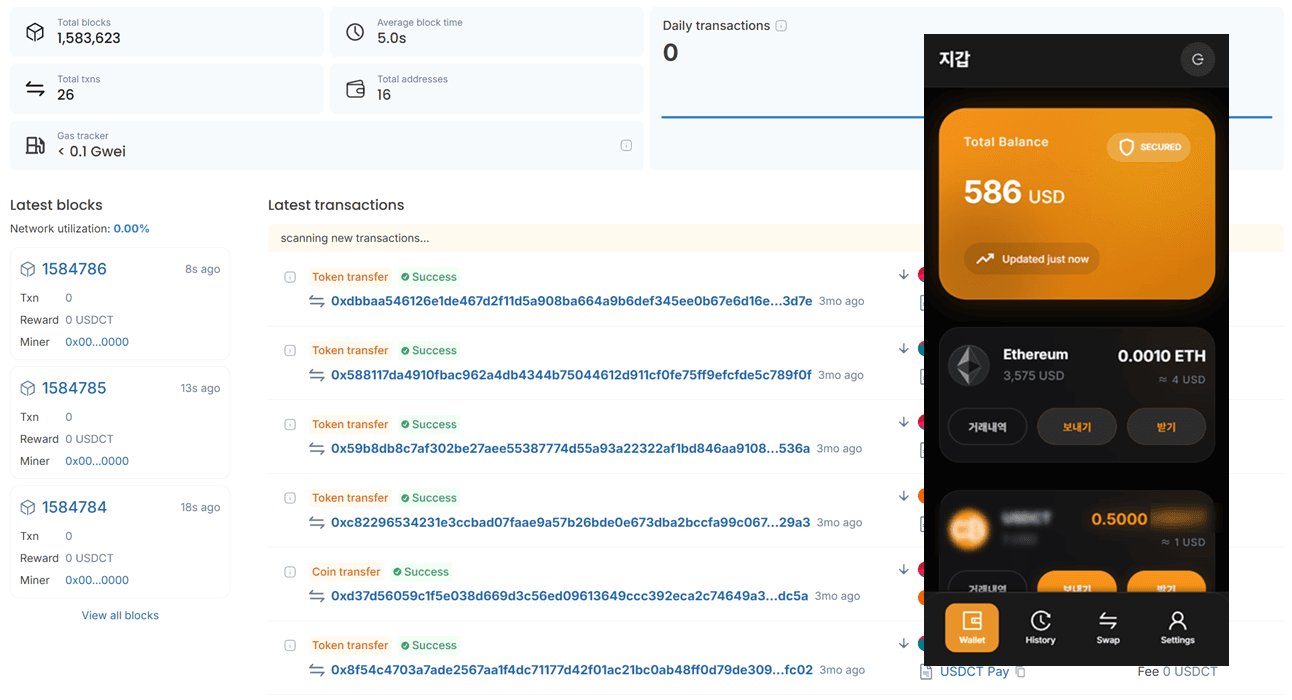This screenshot has width=1292, height=700.
Task: Show info icon beside Daily transactions
Action: click(781, 26)
